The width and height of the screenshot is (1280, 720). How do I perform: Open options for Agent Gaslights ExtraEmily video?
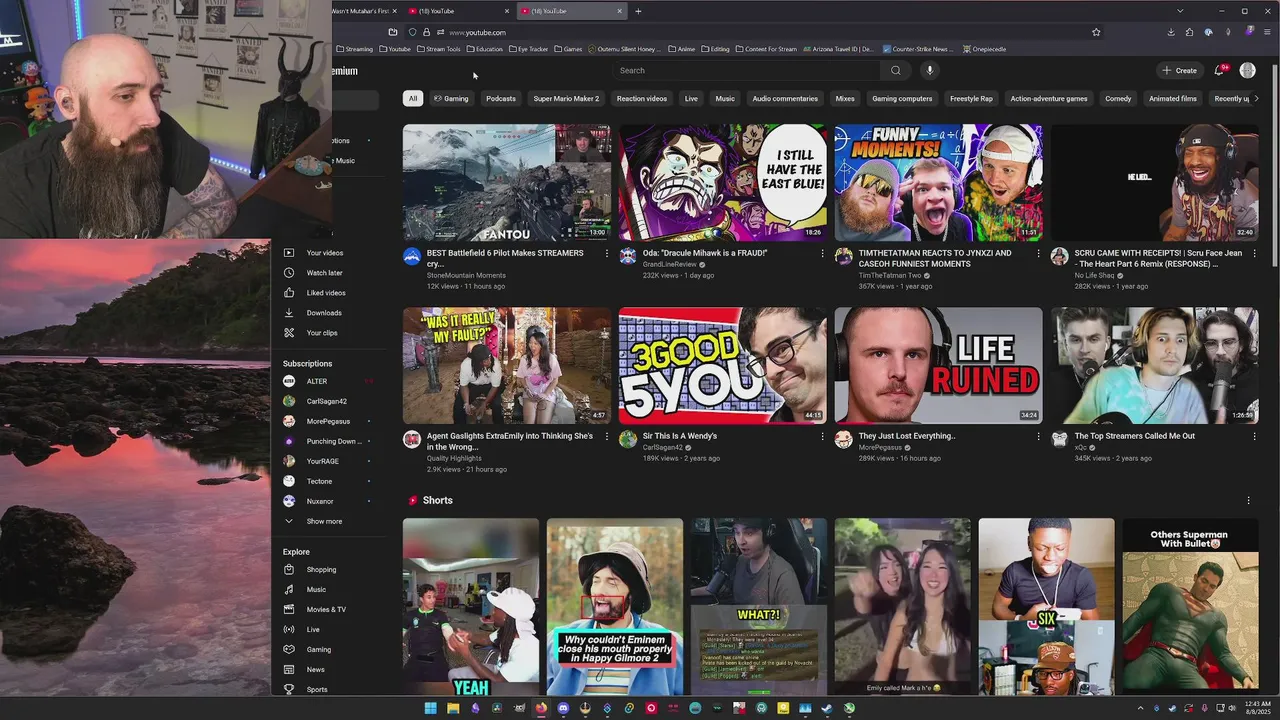coord(606,437)
